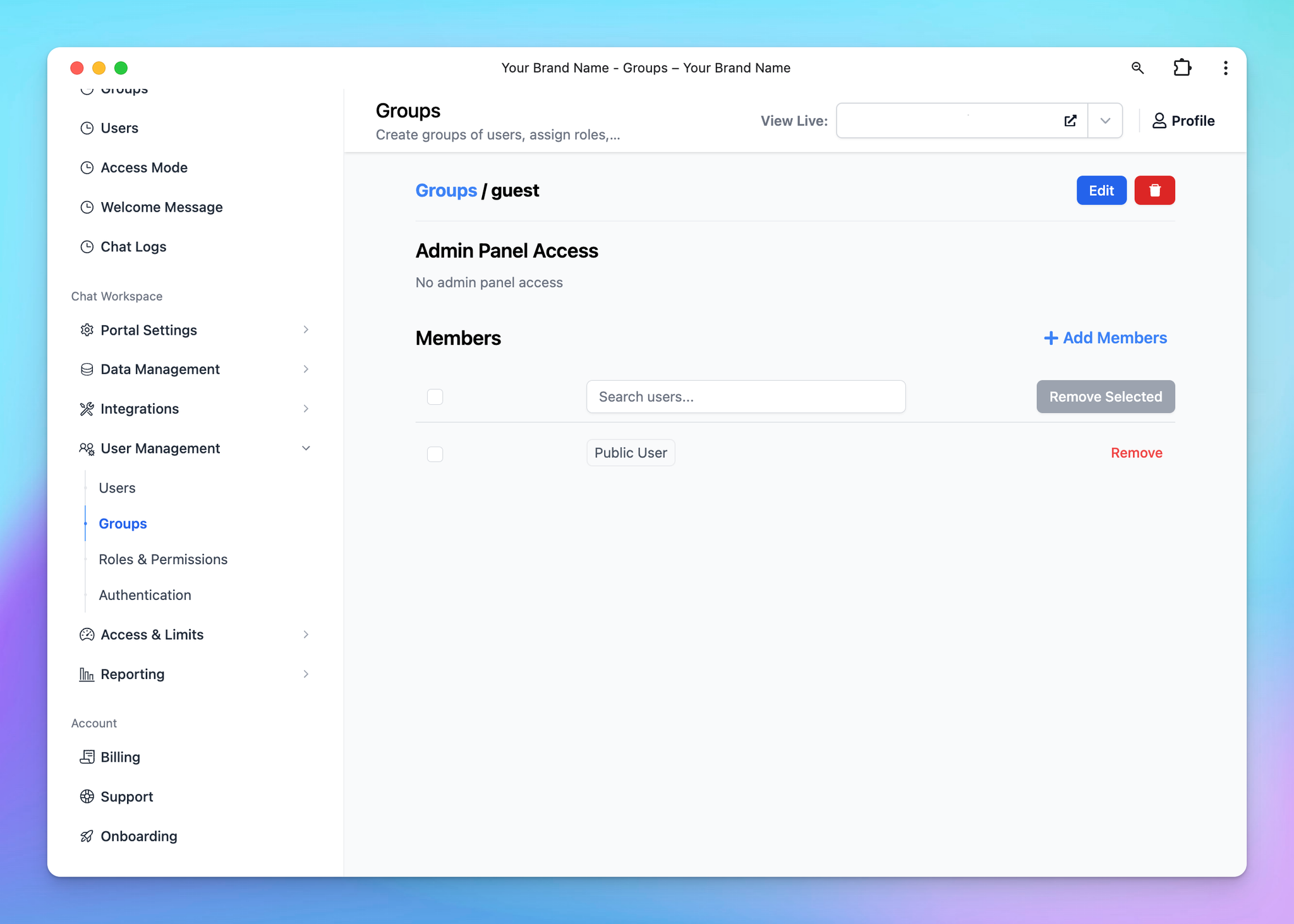Open Roles & Permissions submenu item
1294x924 pixels.
coord(163,560)
